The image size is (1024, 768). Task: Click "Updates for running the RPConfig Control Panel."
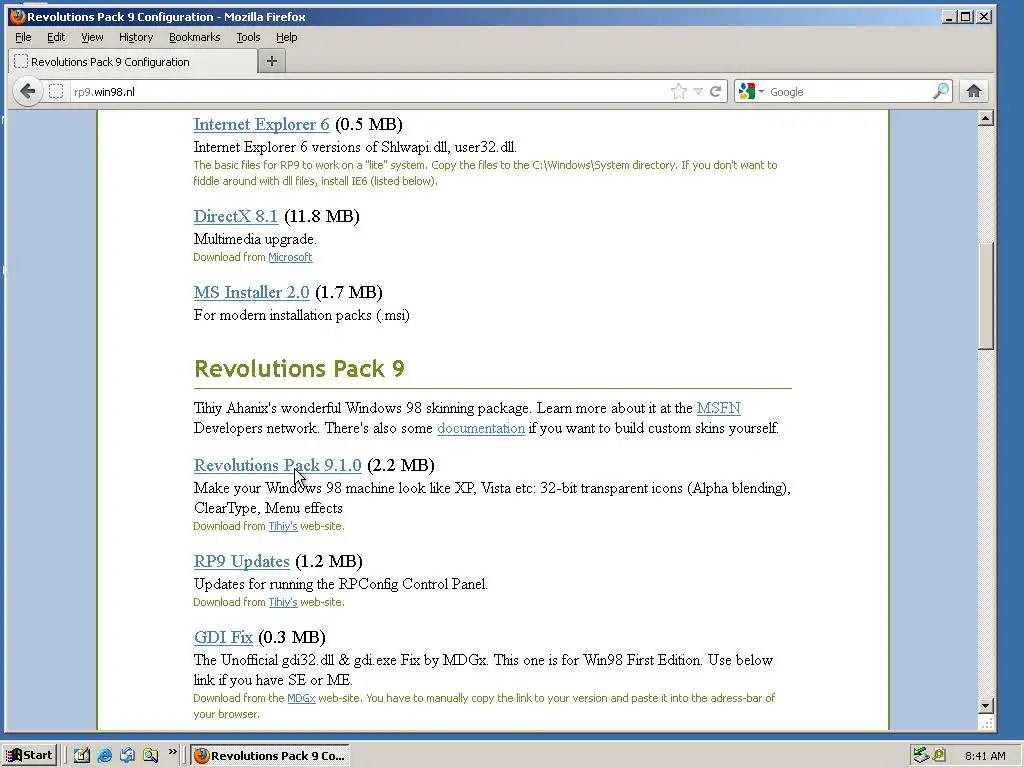click(x=340, y=584)
